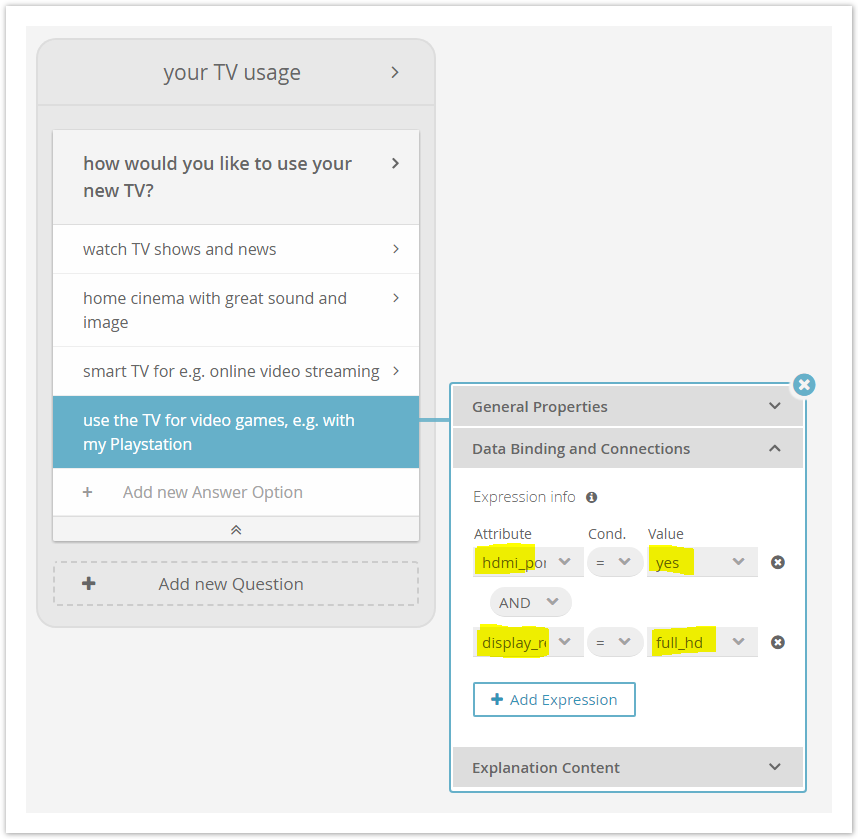858x839 pixels.
Task: Open the hdmi_por attribute dropdown
Action: click(528, 562)
